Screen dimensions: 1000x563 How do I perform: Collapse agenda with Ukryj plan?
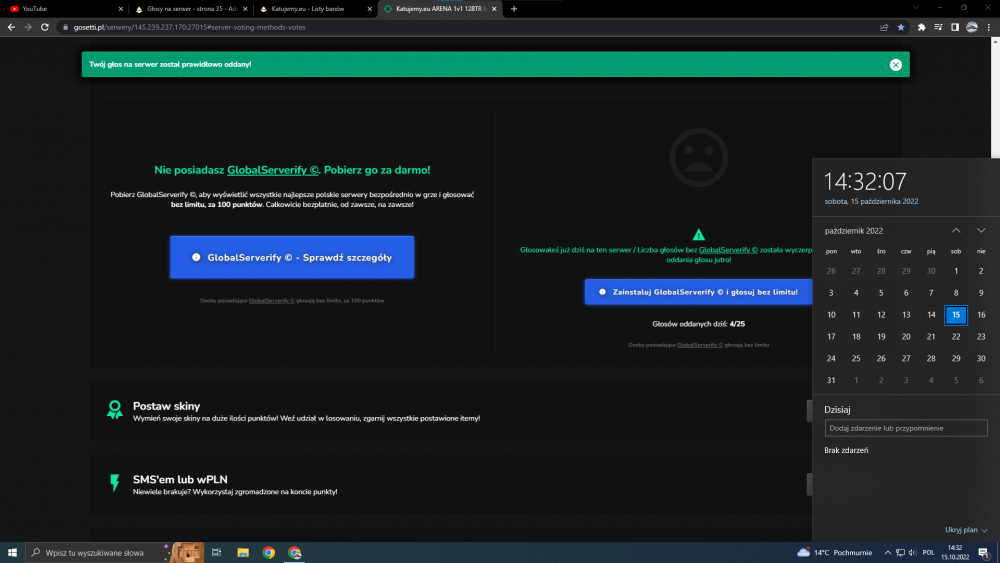click(x=966, y=530)
